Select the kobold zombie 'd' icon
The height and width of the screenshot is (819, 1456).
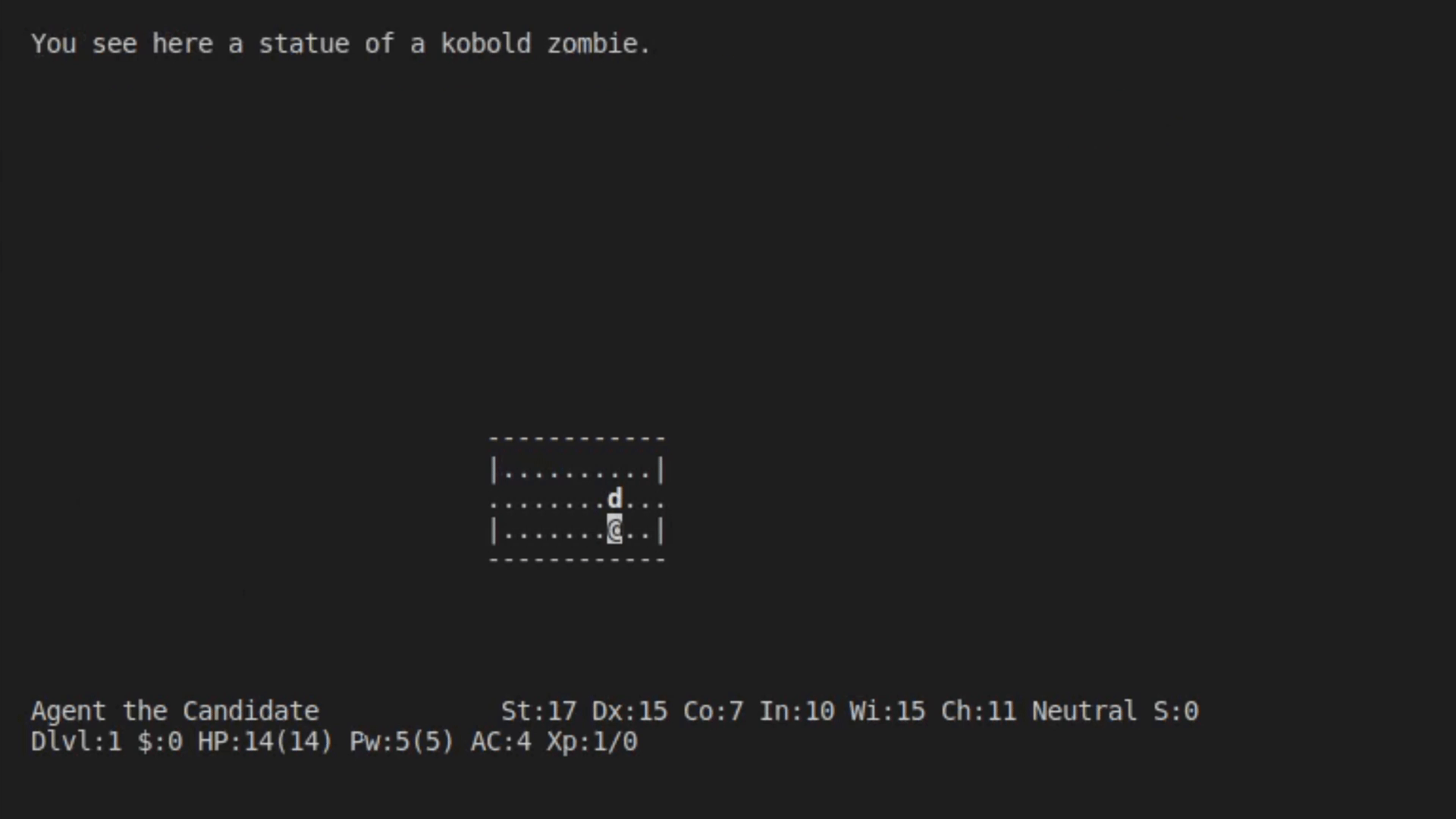click(x=614, y=498)
